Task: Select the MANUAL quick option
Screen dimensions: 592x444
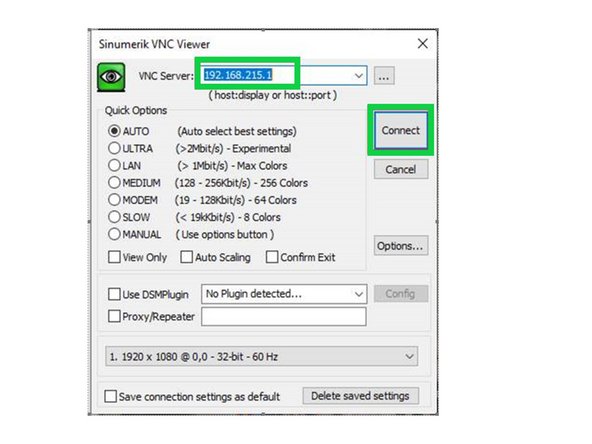Action: pos(114,234)
